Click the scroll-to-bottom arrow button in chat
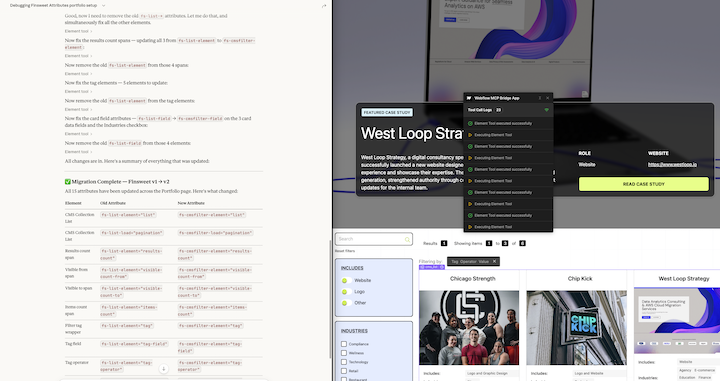The image size is (720, 381). coord(163,369)
